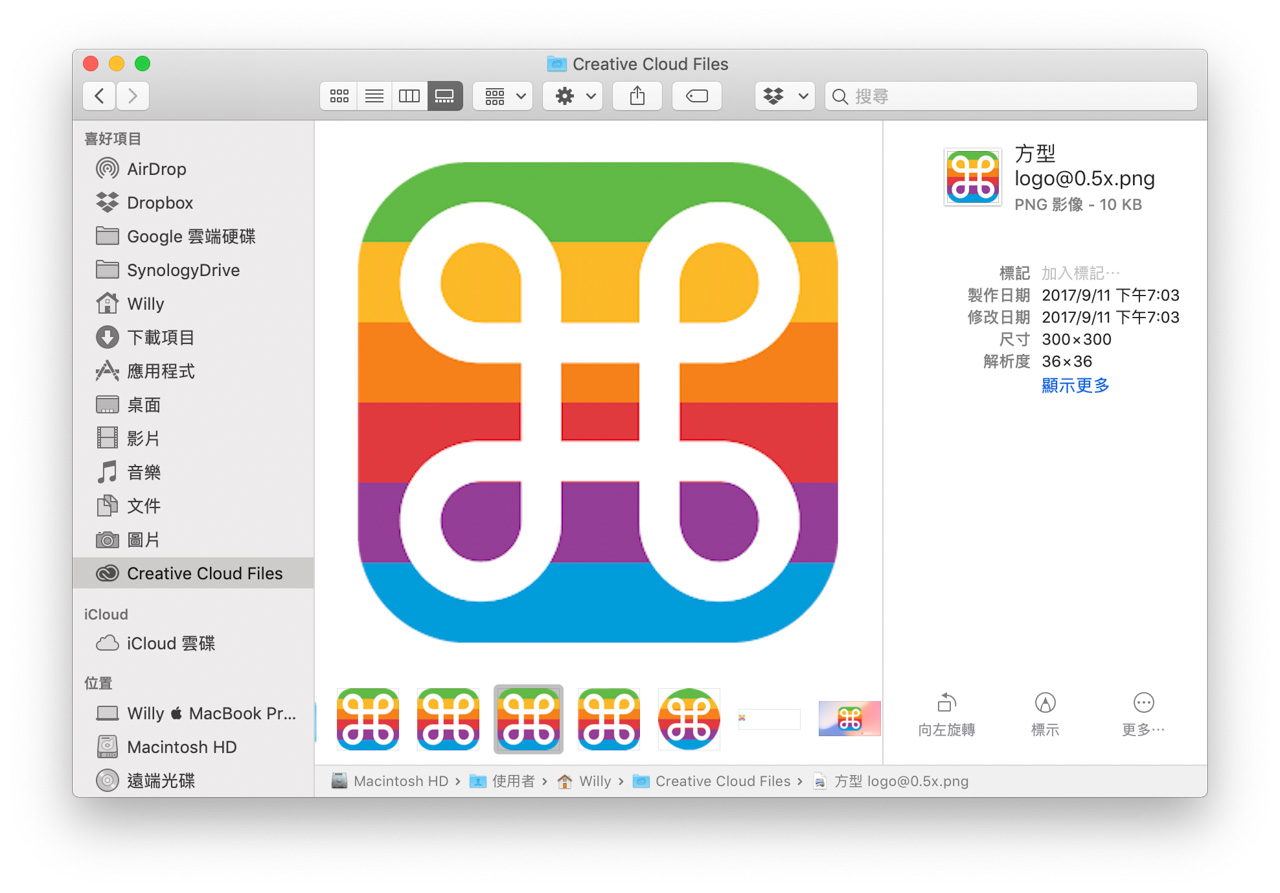This screenshot has width=1280, height=893.
Task: Open 圖片 in the sidebar
Action: [x=193, y=539]
